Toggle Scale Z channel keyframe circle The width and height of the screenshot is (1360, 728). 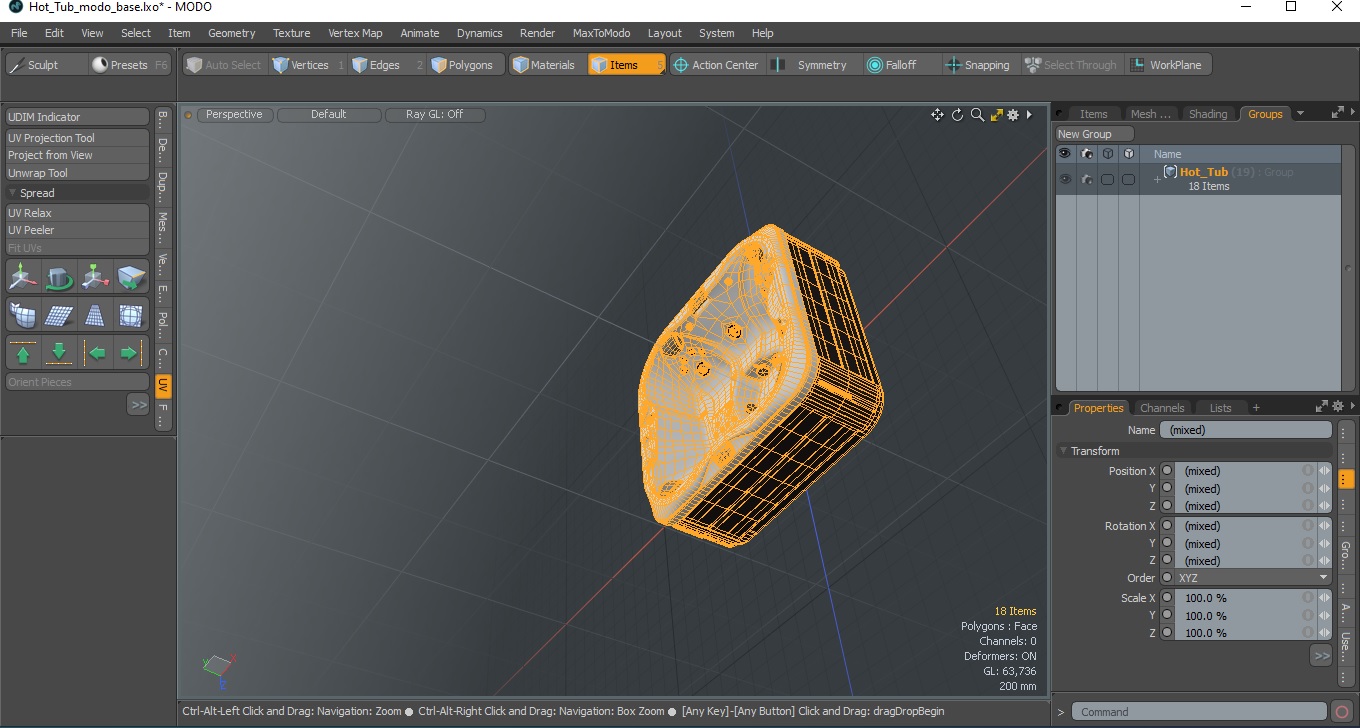point(1167,633)
